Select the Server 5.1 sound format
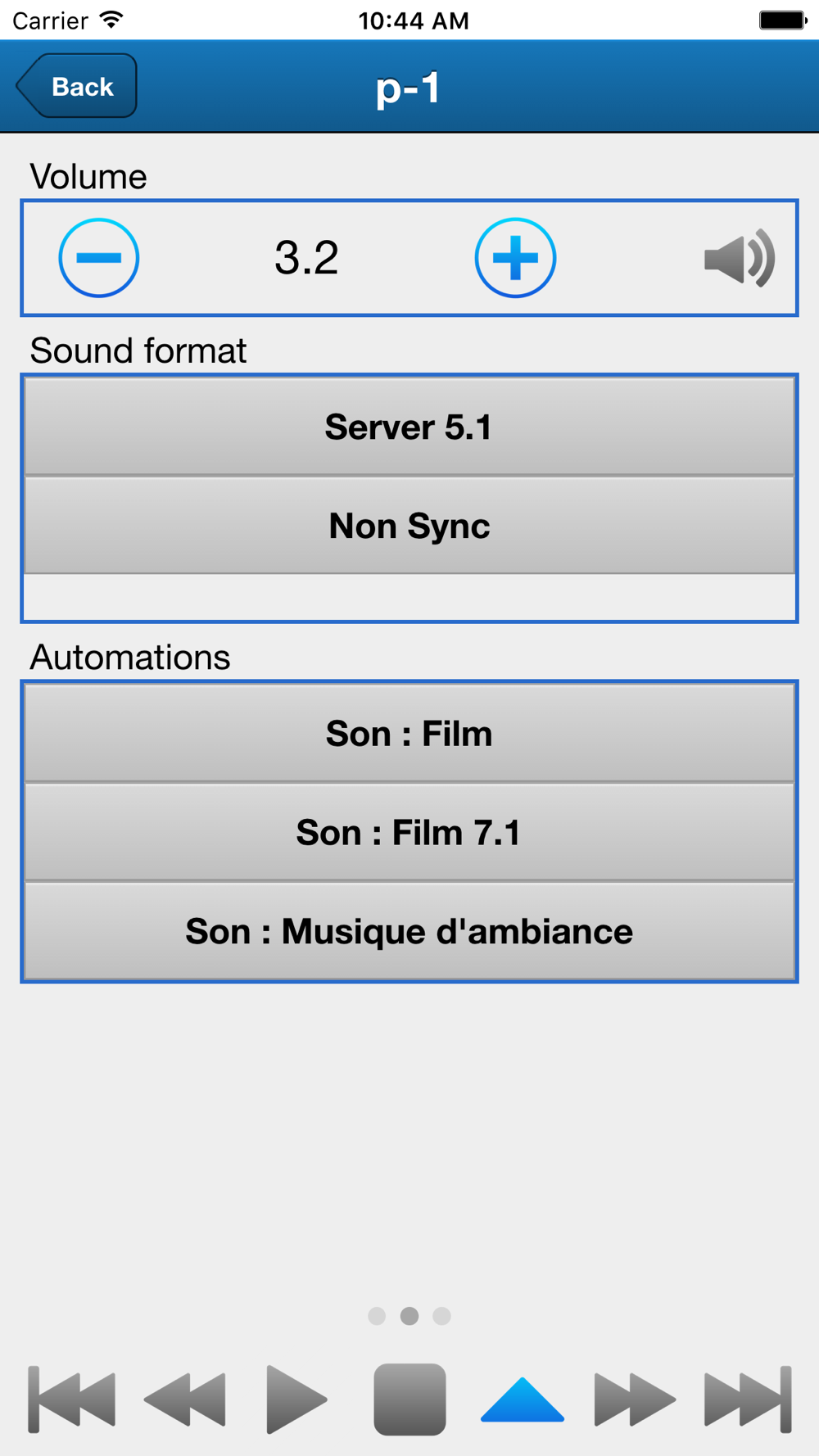Screen dimensions: 819x1456 tap(409, 427)
